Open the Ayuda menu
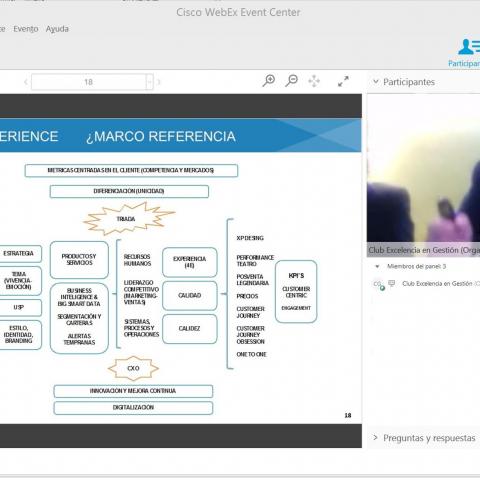The width and height of the screenshot is (480, 480). [x=57, y=29]
